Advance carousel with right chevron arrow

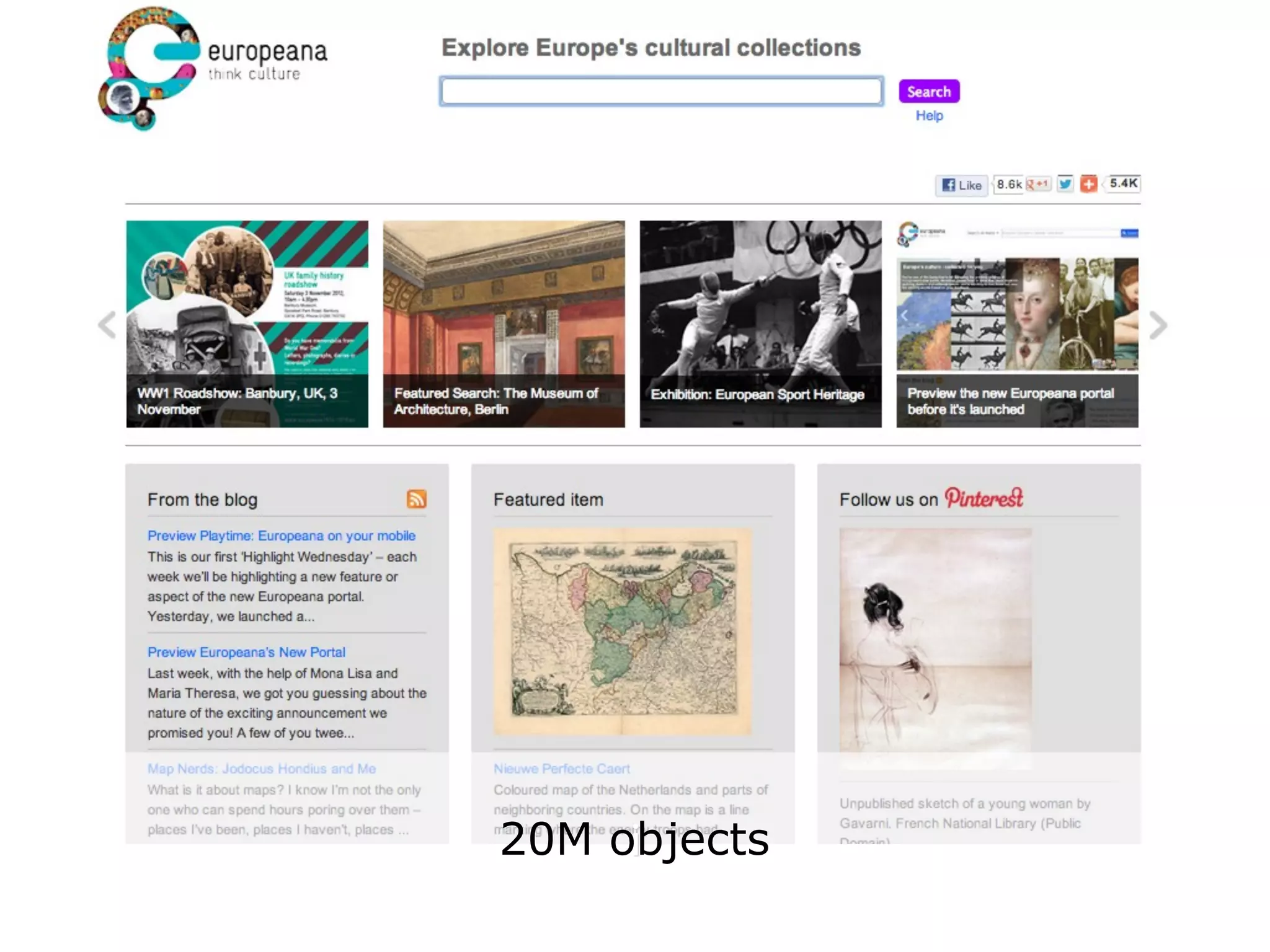(1157, 325)
